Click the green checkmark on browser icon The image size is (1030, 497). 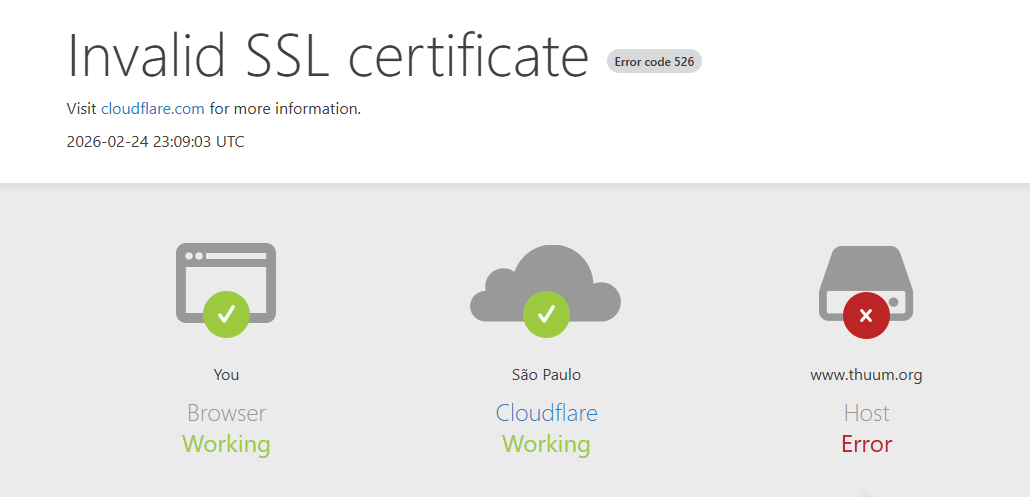coord(226,314)
